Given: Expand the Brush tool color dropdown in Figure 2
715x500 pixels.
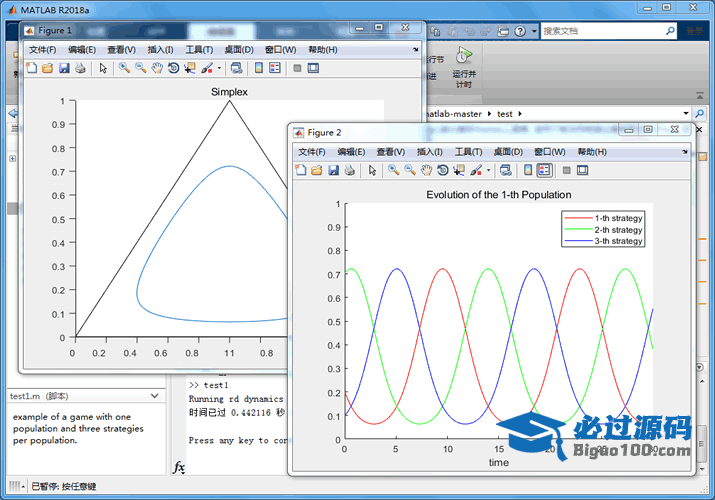Looking at the screenshot, I should [488, 170].
